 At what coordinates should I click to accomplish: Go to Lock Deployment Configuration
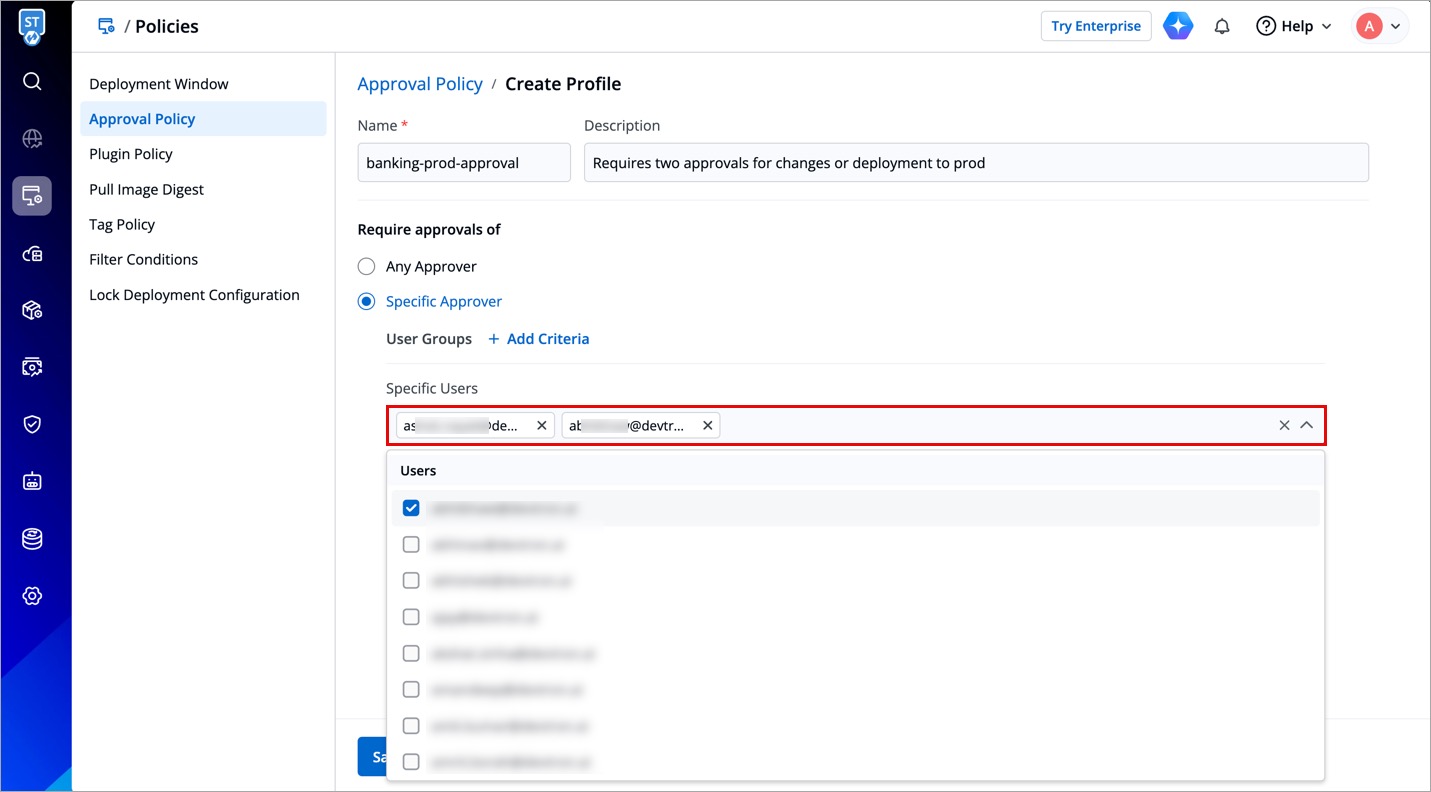click(x=194, y=295)
